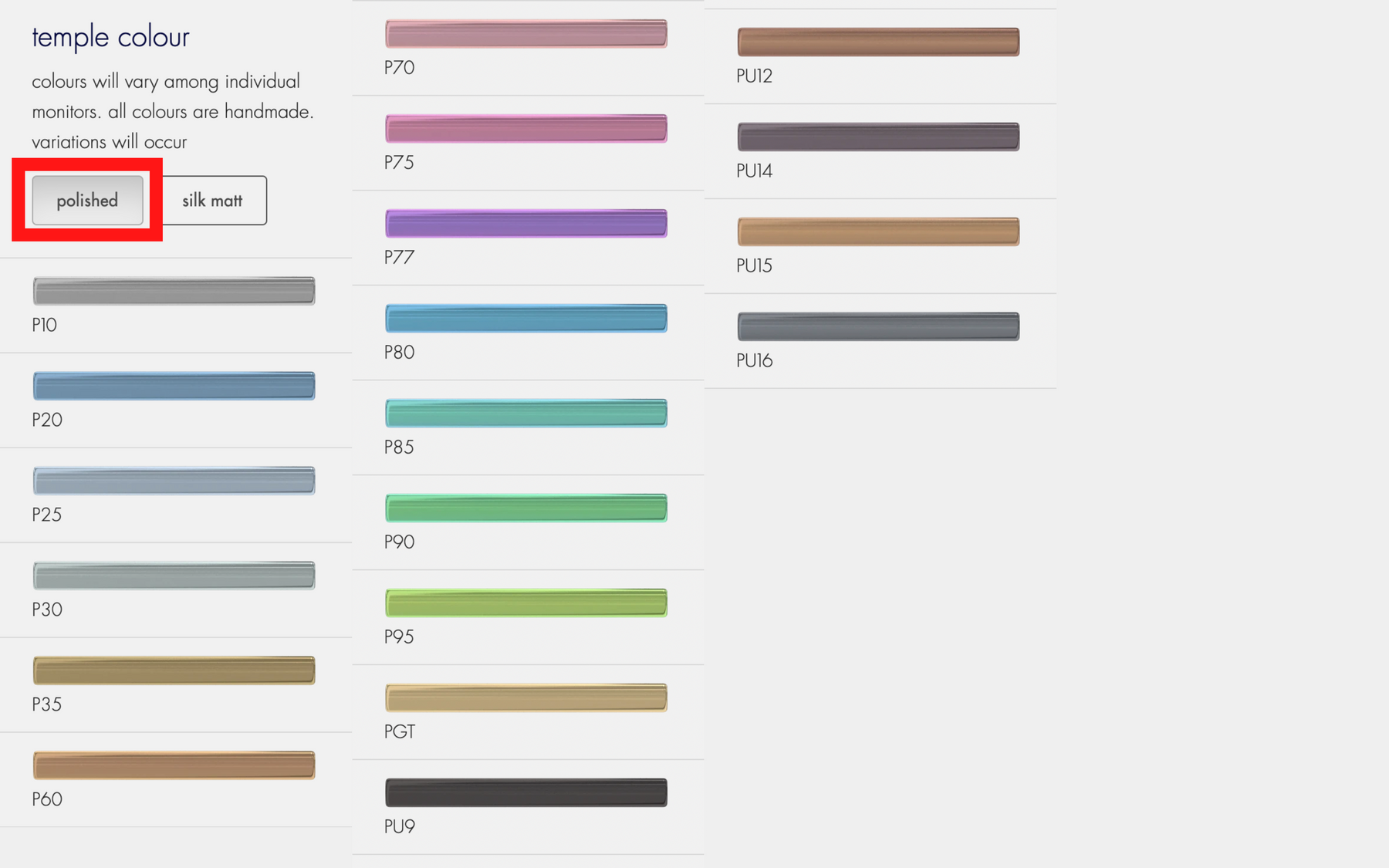
Task: Switch to silk matt finish
Action: (x=212, y=201)
